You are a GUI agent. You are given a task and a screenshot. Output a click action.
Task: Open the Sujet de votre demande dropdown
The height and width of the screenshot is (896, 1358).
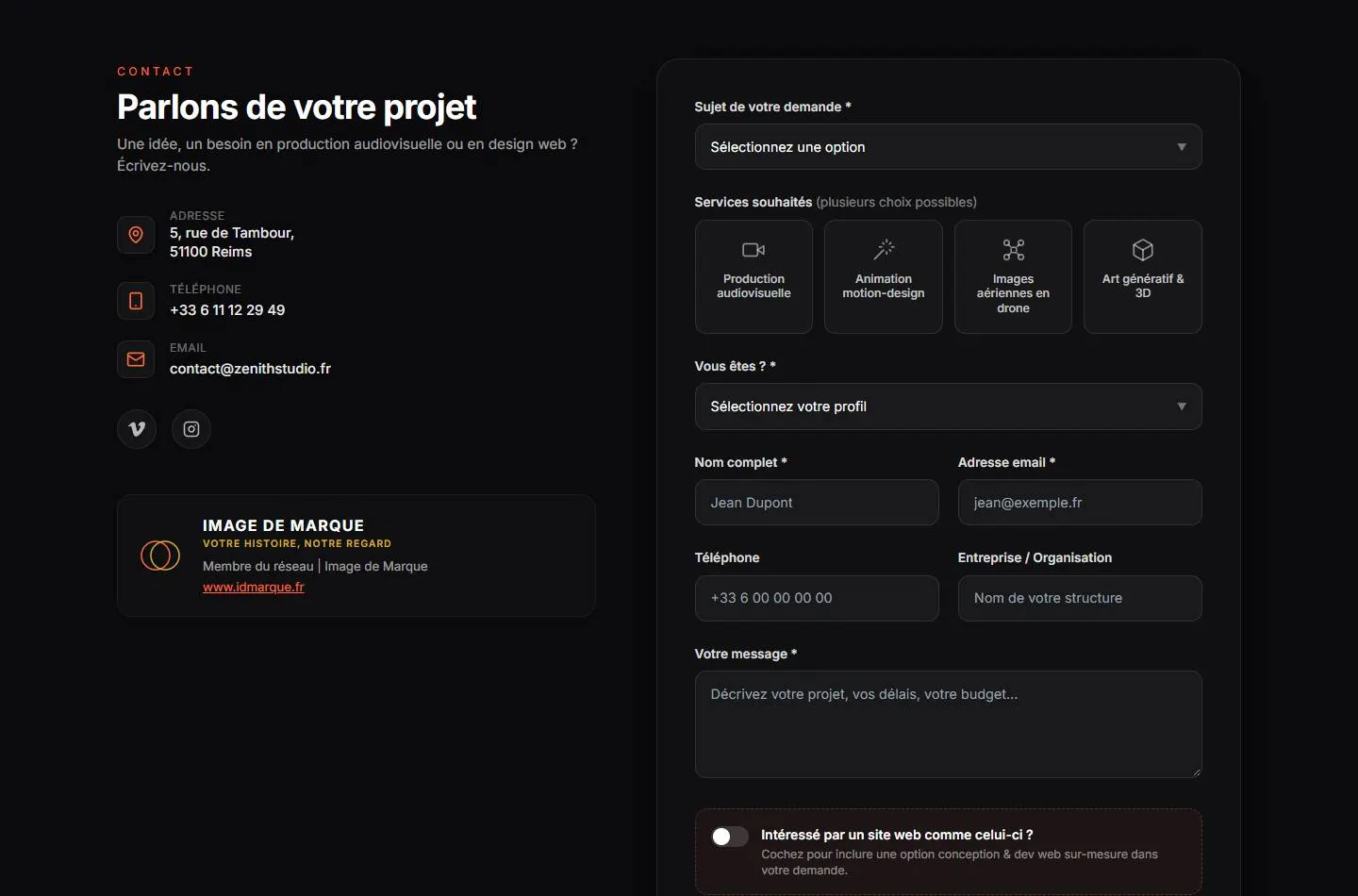pos(948,147)
